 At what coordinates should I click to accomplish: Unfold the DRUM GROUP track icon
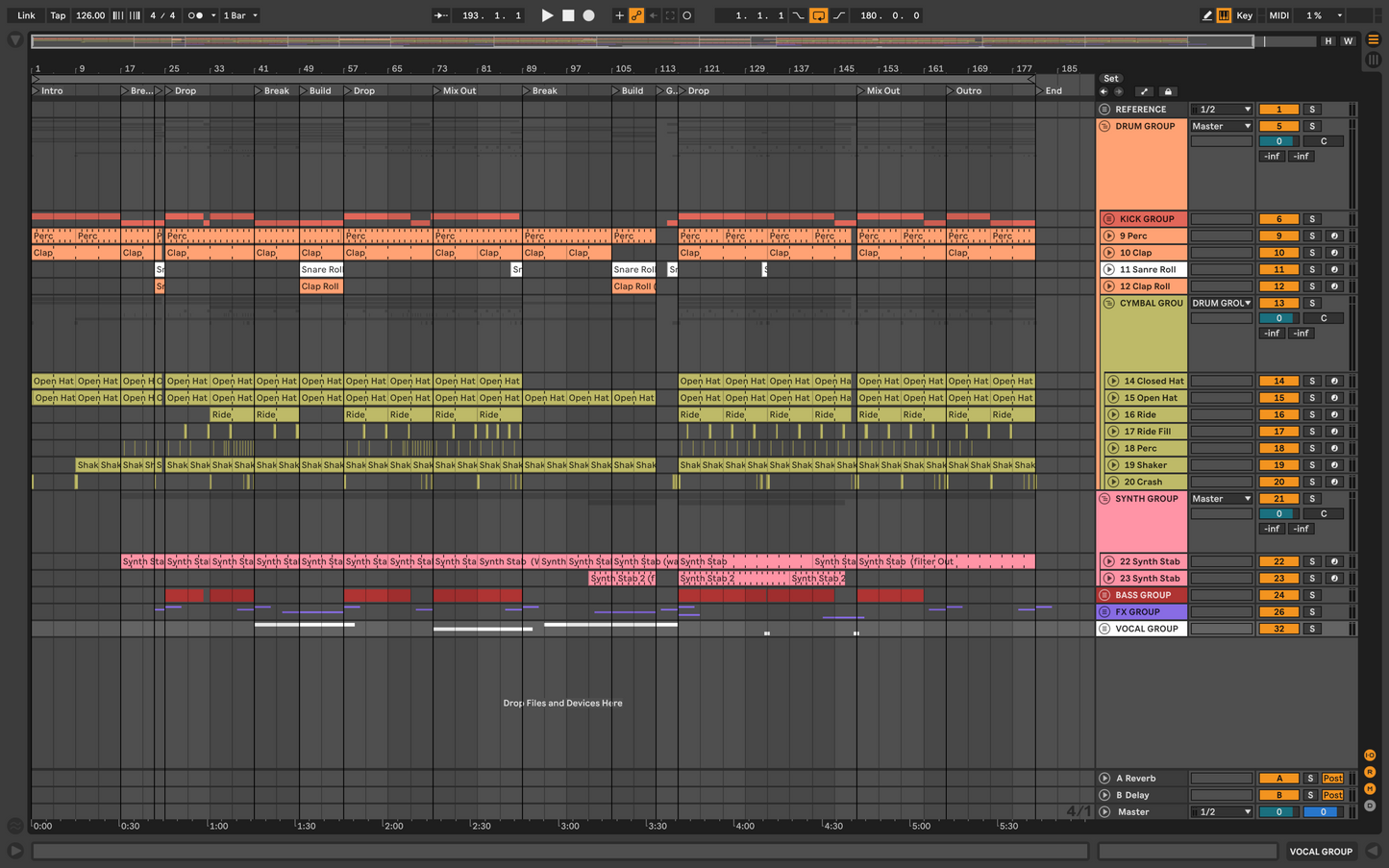(1104, 126)
